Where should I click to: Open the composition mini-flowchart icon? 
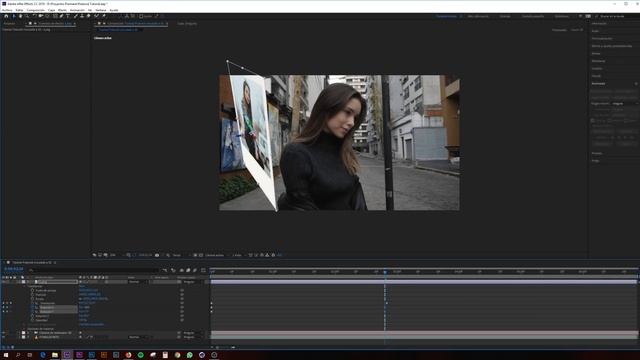(x=164, y=270)
